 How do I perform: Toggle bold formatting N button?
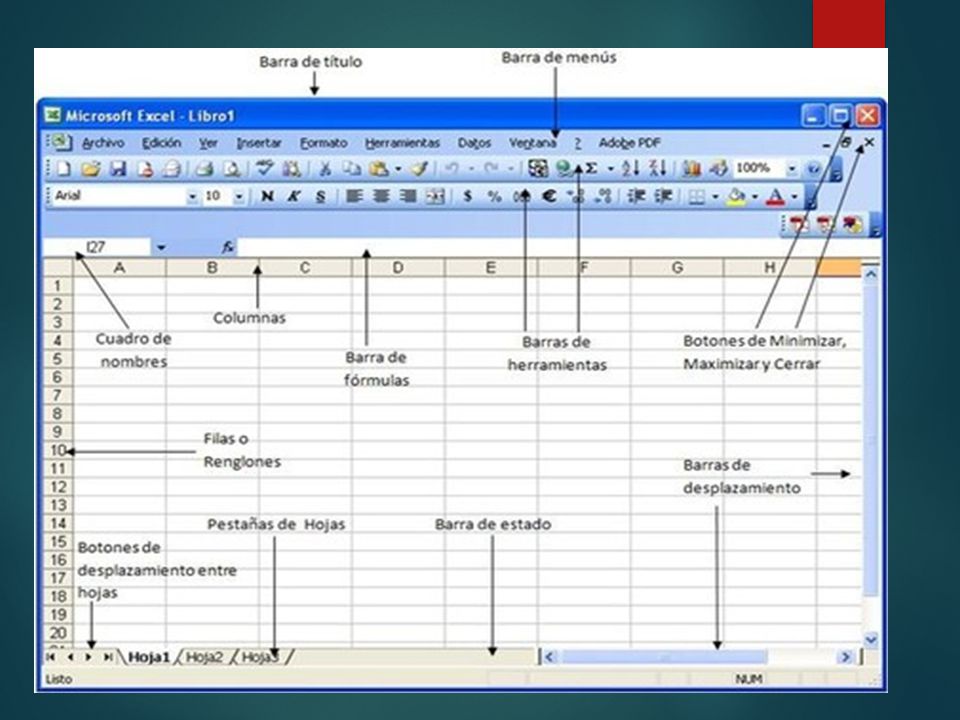(x=267, y=196)
